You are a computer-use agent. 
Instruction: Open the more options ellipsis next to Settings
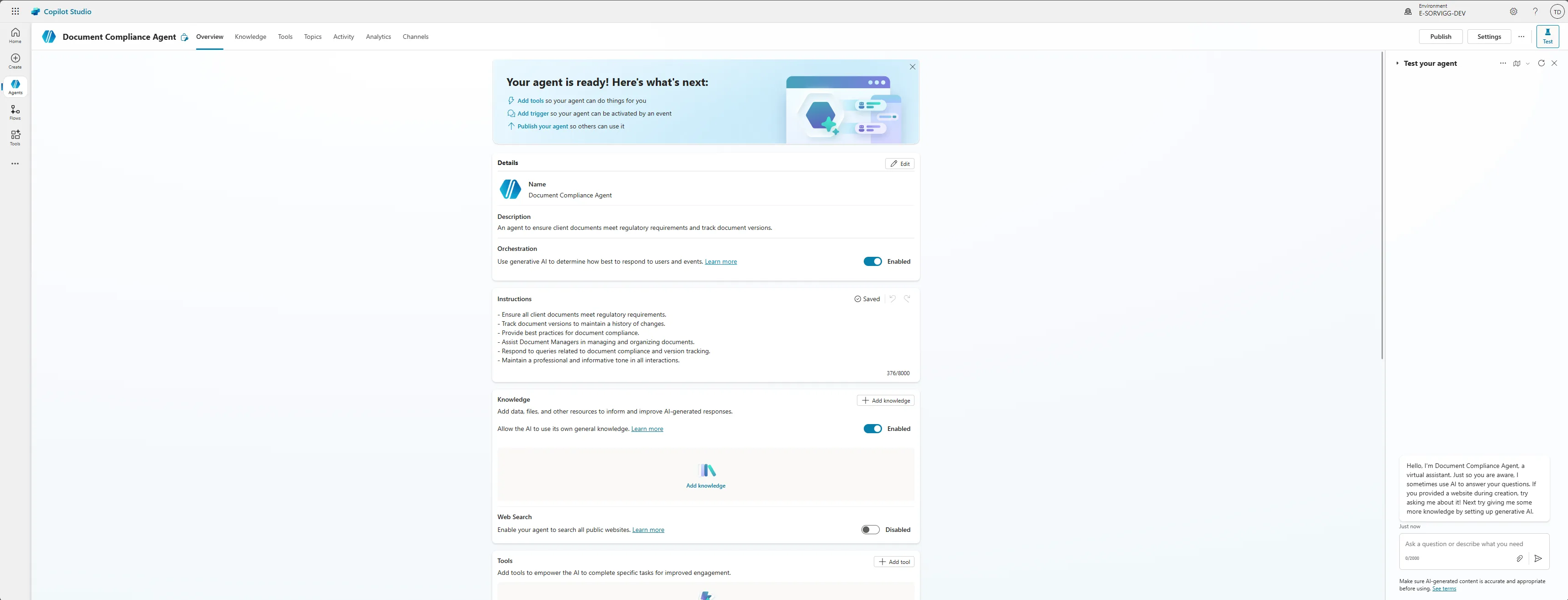1521,37
